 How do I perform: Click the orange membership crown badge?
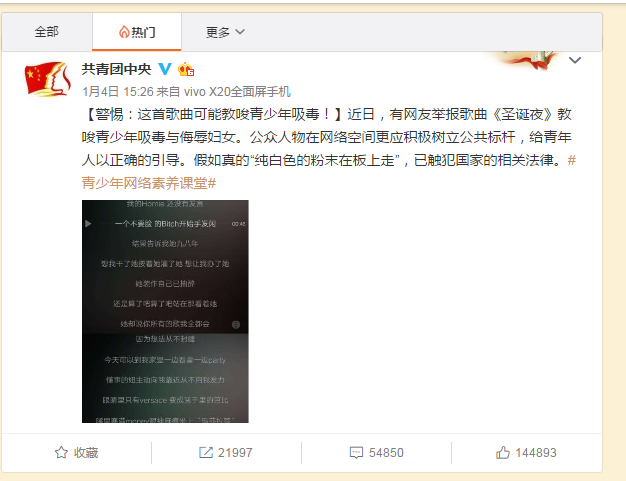(186, 69)
